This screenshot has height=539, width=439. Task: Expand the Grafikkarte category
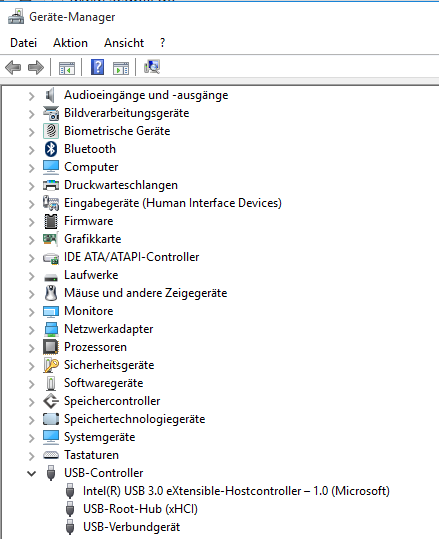[x=32, y=240]
